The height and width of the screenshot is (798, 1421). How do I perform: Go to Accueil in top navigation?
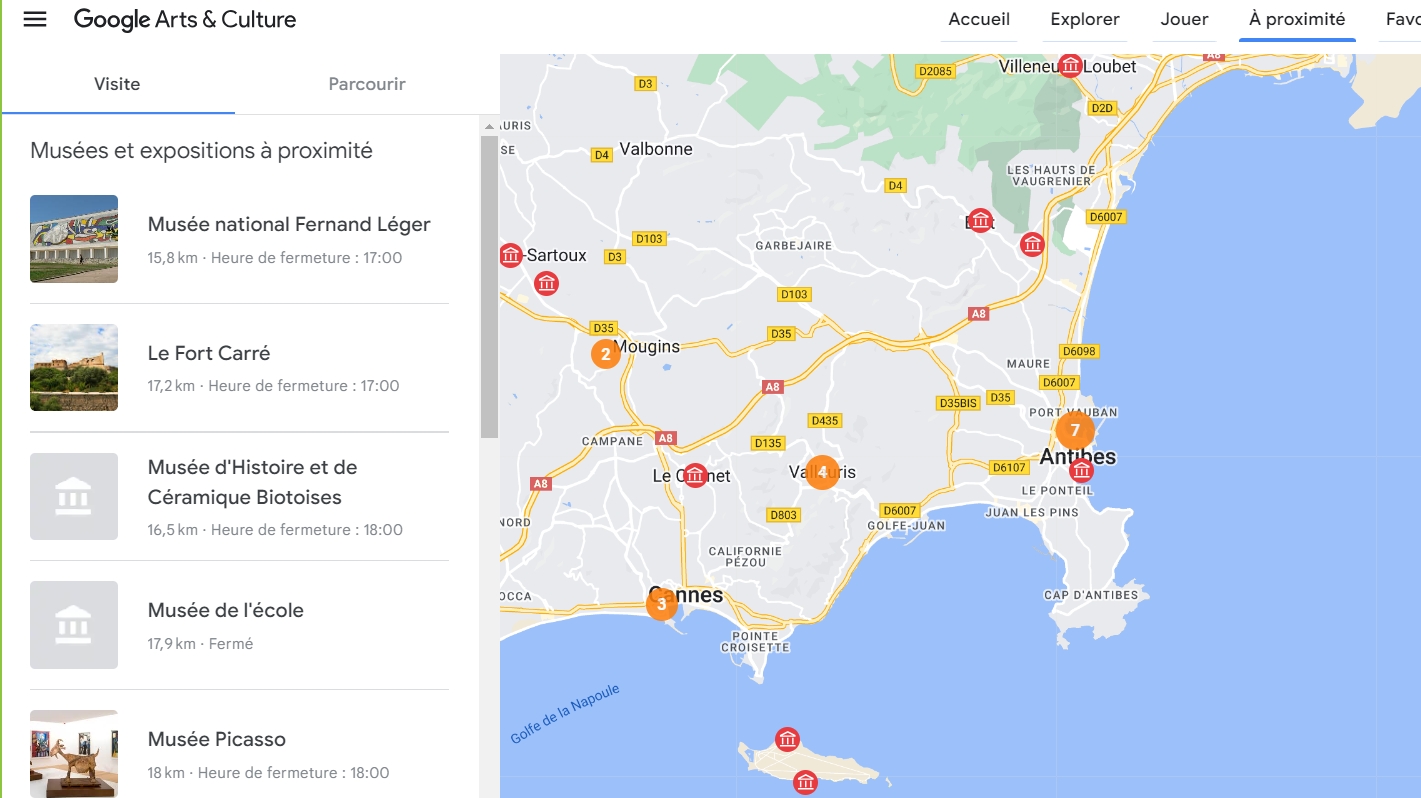click(x=979, y=19)
